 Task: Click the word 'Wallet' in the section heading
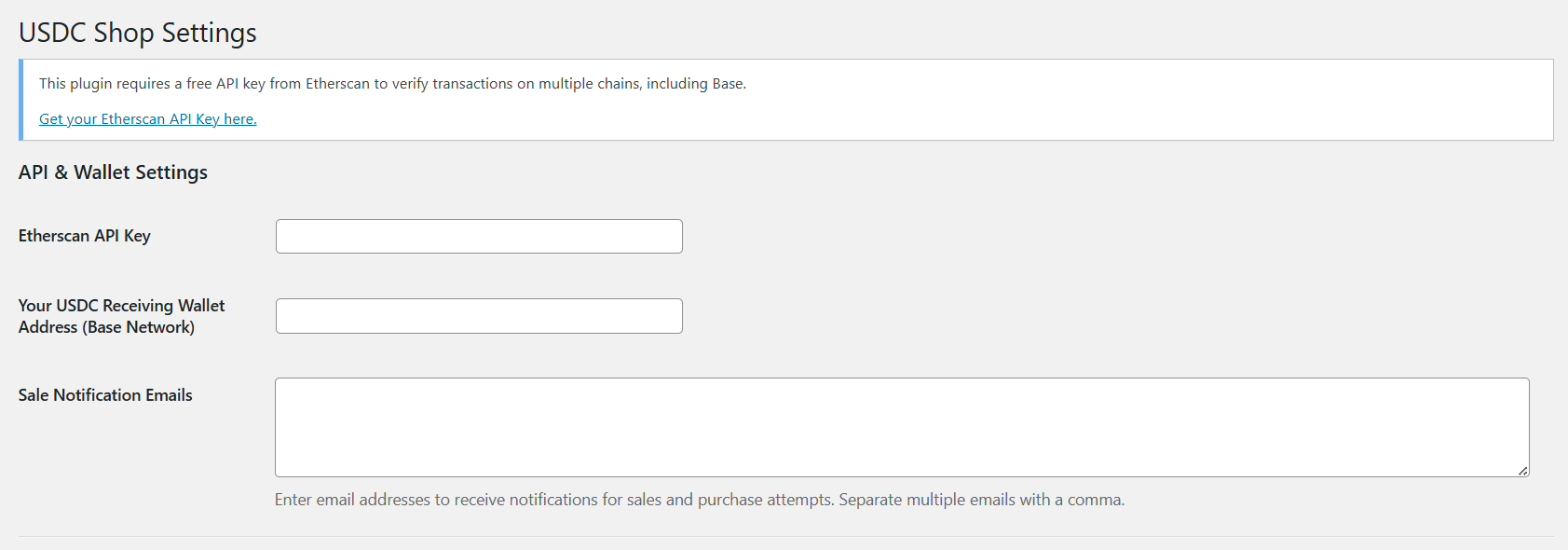pos(102,172)
